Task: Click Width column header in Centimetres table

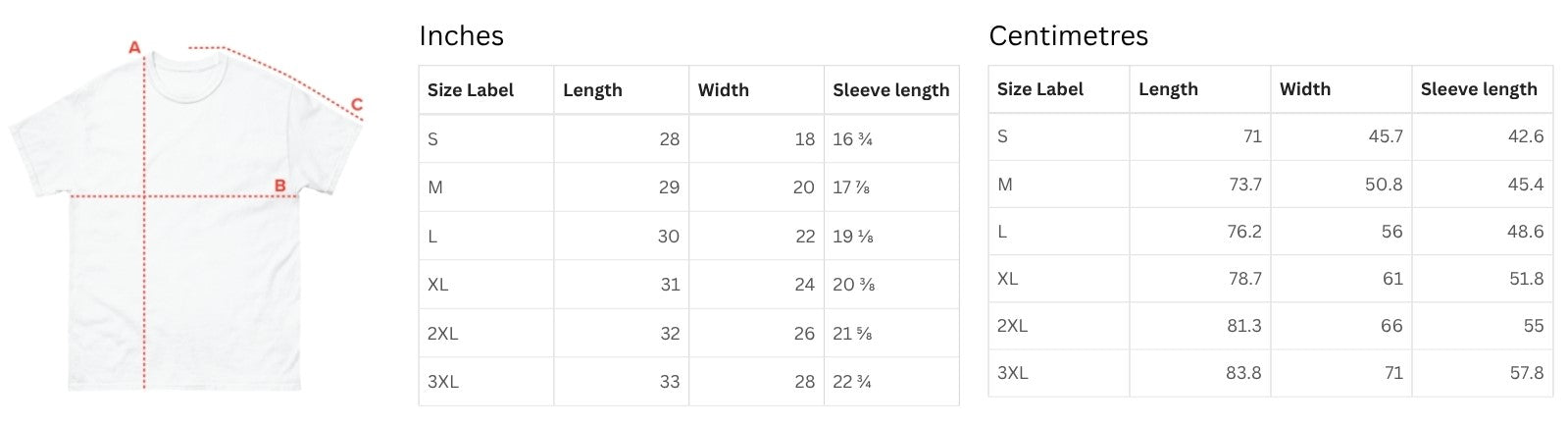Action: pos(1305,89)
